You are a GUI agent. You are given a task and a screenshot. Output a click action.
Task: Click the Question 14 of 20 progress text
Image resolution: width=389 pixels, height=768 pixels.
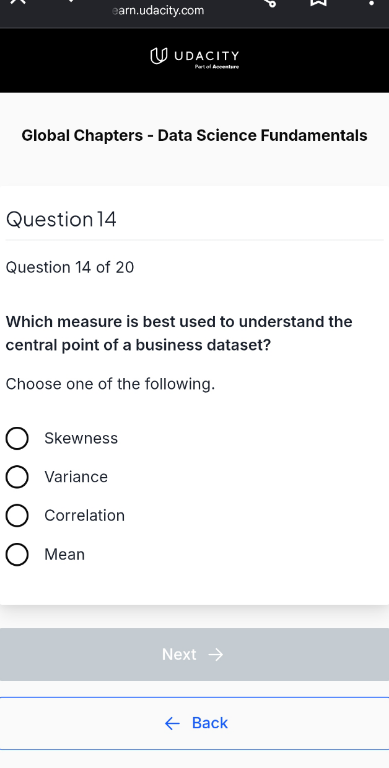coord(70,267)
